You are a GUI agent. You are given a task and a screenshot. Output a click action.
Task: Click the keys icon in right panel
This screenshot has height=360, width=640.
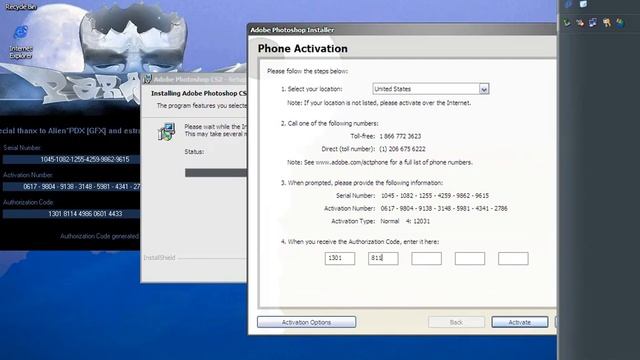[607, 22]
